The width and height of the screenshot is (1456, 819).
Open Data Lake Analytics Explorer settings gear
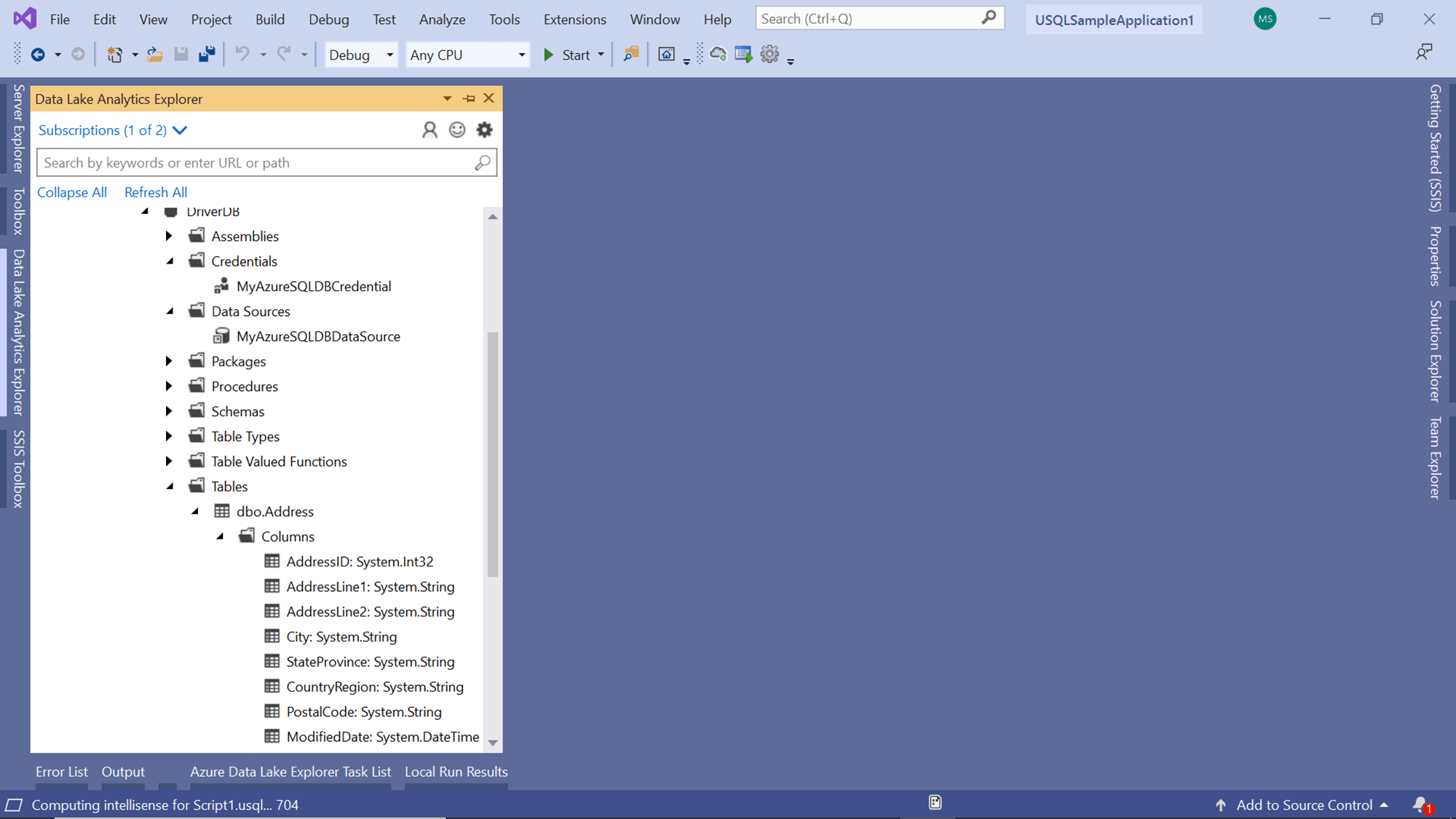click(484, 130)
